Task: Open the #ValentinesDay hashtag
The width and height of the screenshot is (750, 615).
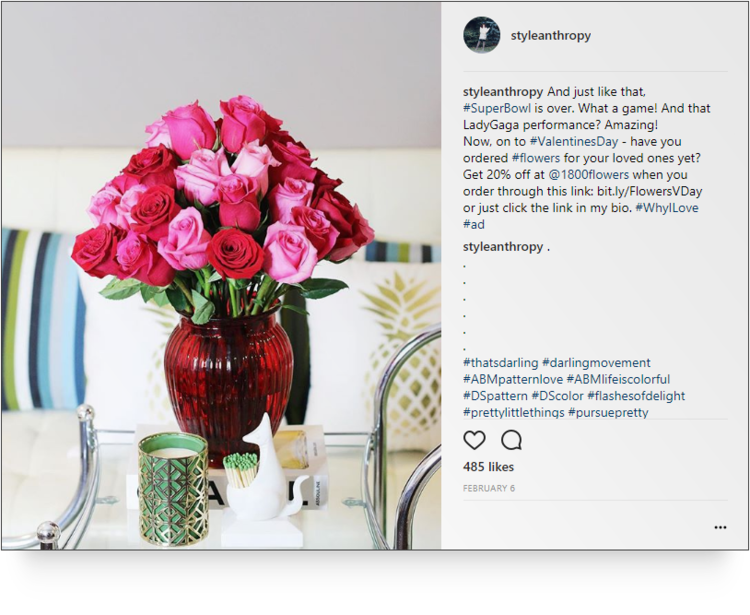Action: [574, 142]
